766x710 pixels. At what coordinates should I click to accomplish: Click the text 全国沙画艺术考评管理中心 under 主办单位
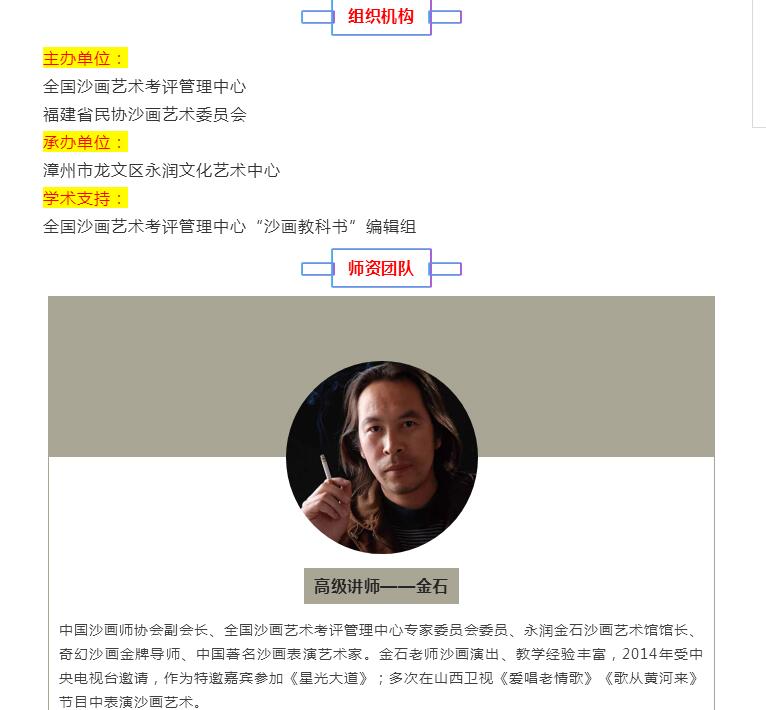click(144, 86)
